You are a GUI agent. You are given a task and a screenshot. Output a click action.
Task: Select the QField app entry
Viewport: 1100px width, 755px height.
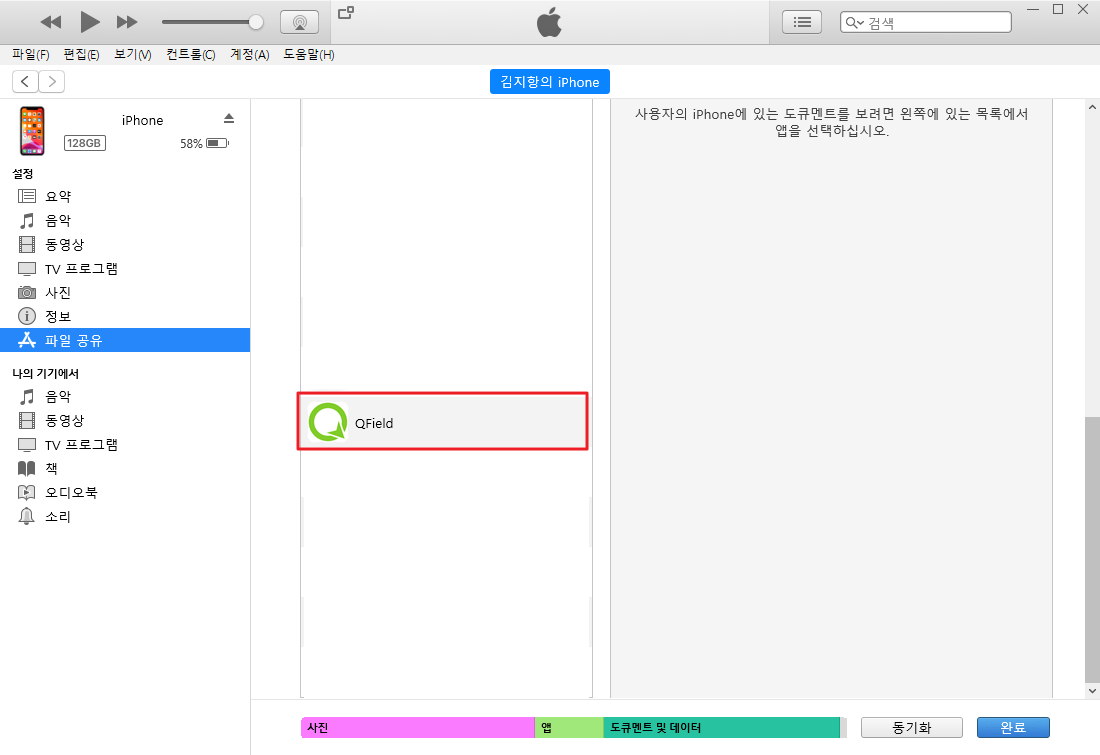tap(442, 422)
